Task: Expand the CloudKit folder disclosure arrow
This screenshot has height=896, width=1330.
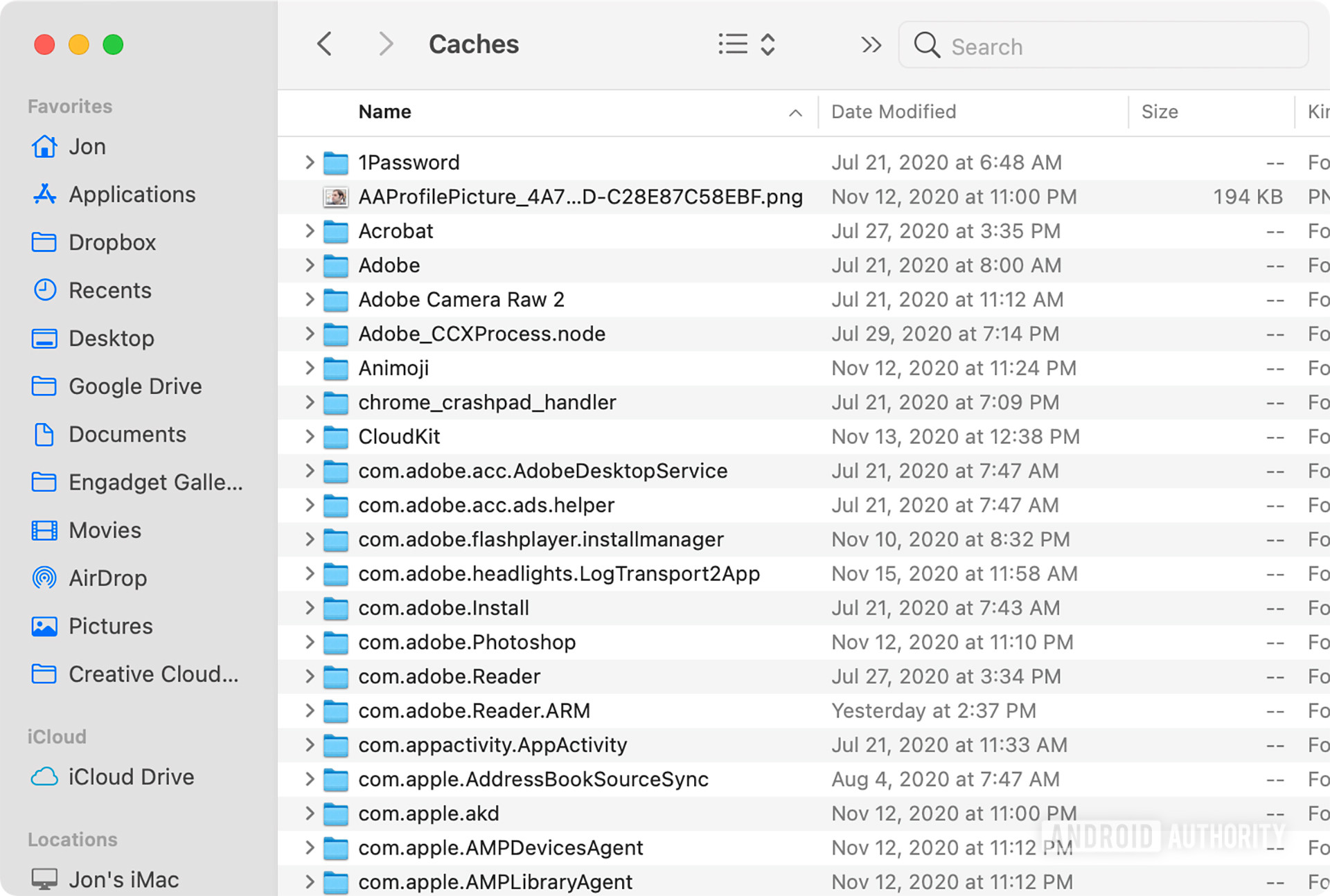Action: [x=310, y=436]
